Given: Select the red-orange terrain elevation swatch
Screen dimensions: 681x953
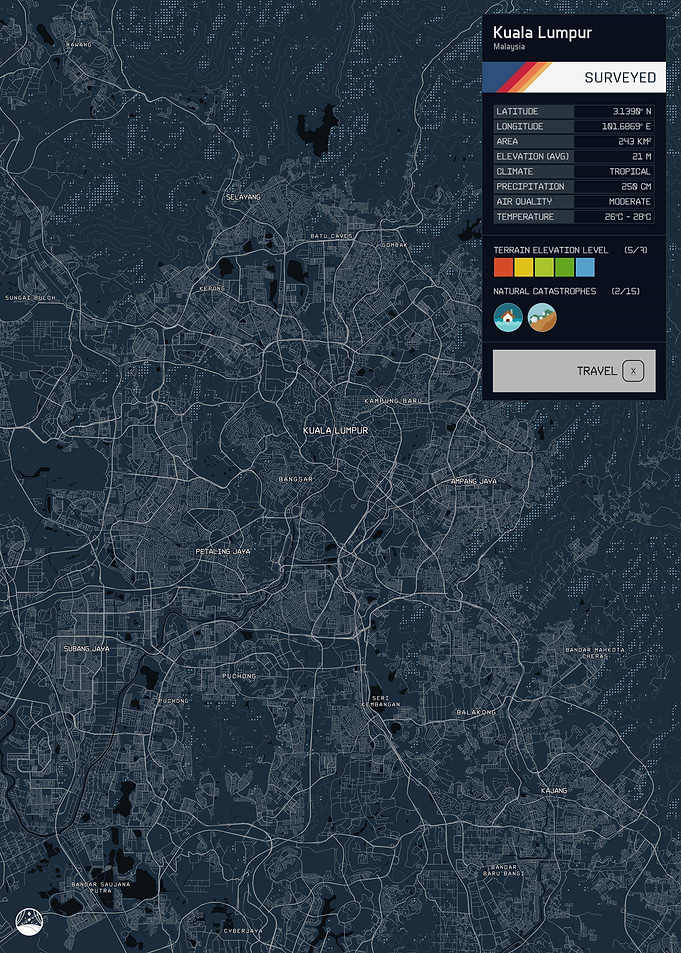Looking at the screenshot, I should pos(503,267).
